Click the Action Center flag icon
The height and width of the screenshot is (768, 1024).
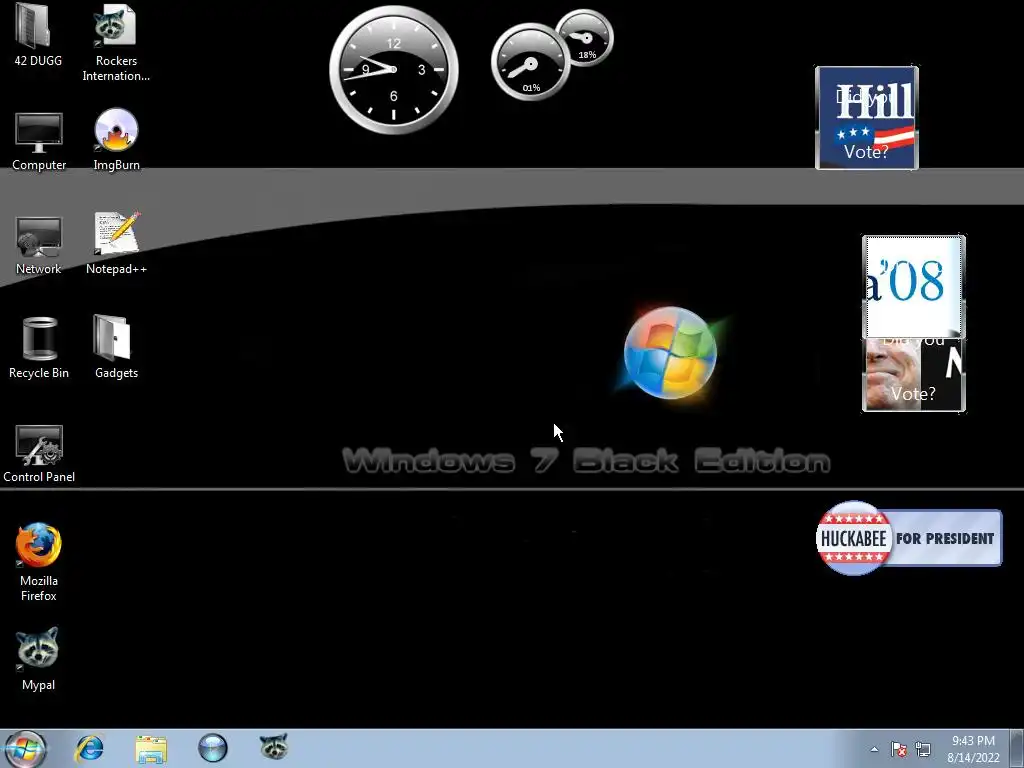coord(899,749)
